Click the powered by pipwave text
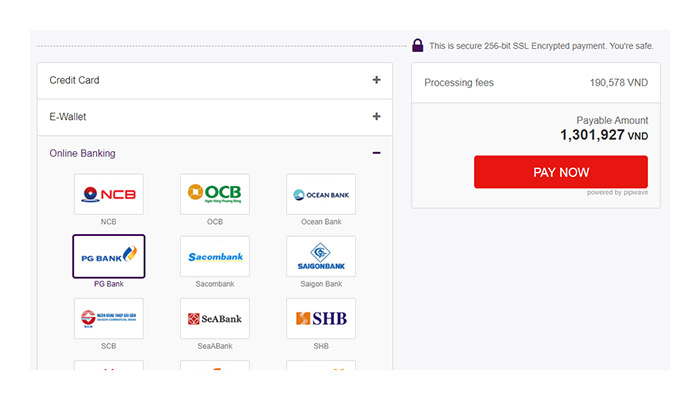Viewport: 700px width, 400px height. (617, 193)
